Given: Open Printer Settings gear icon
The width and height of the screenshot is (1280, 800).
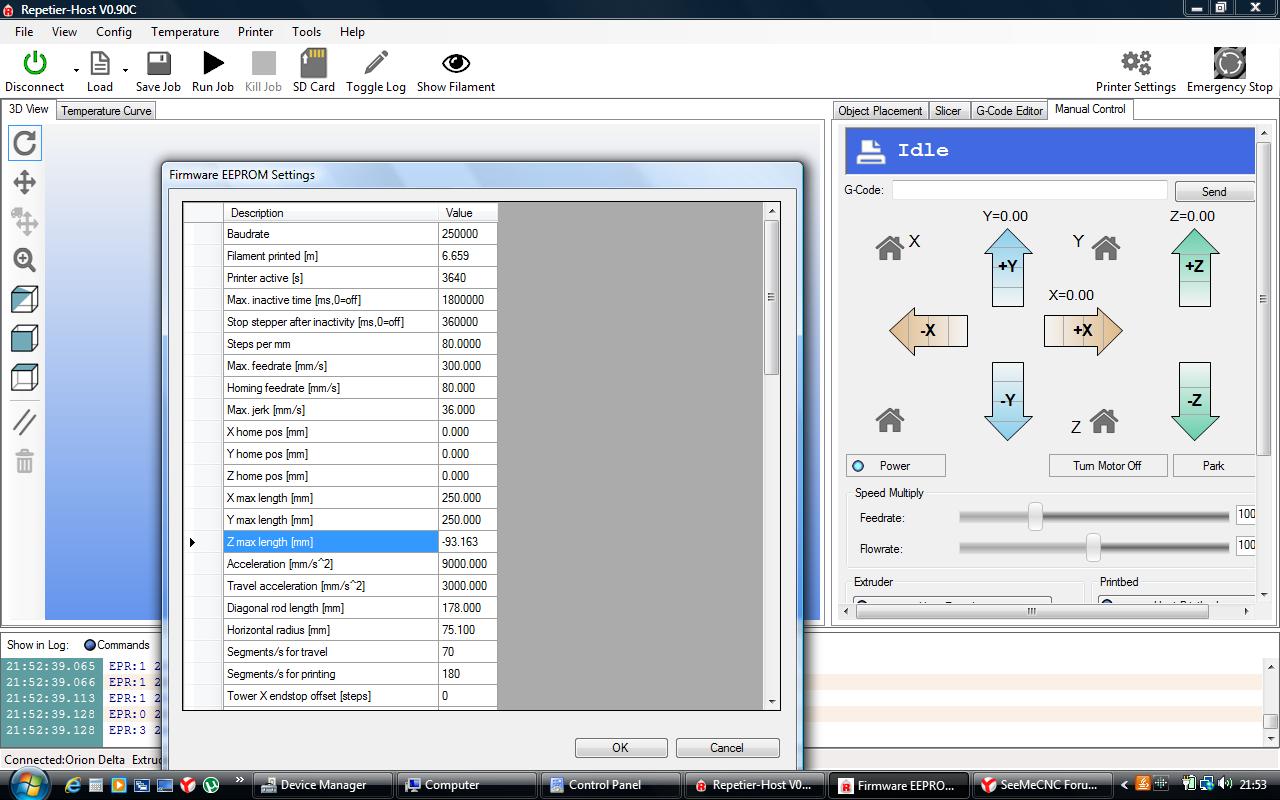Looking at the screenshot, I should (x=1135, y=64).
